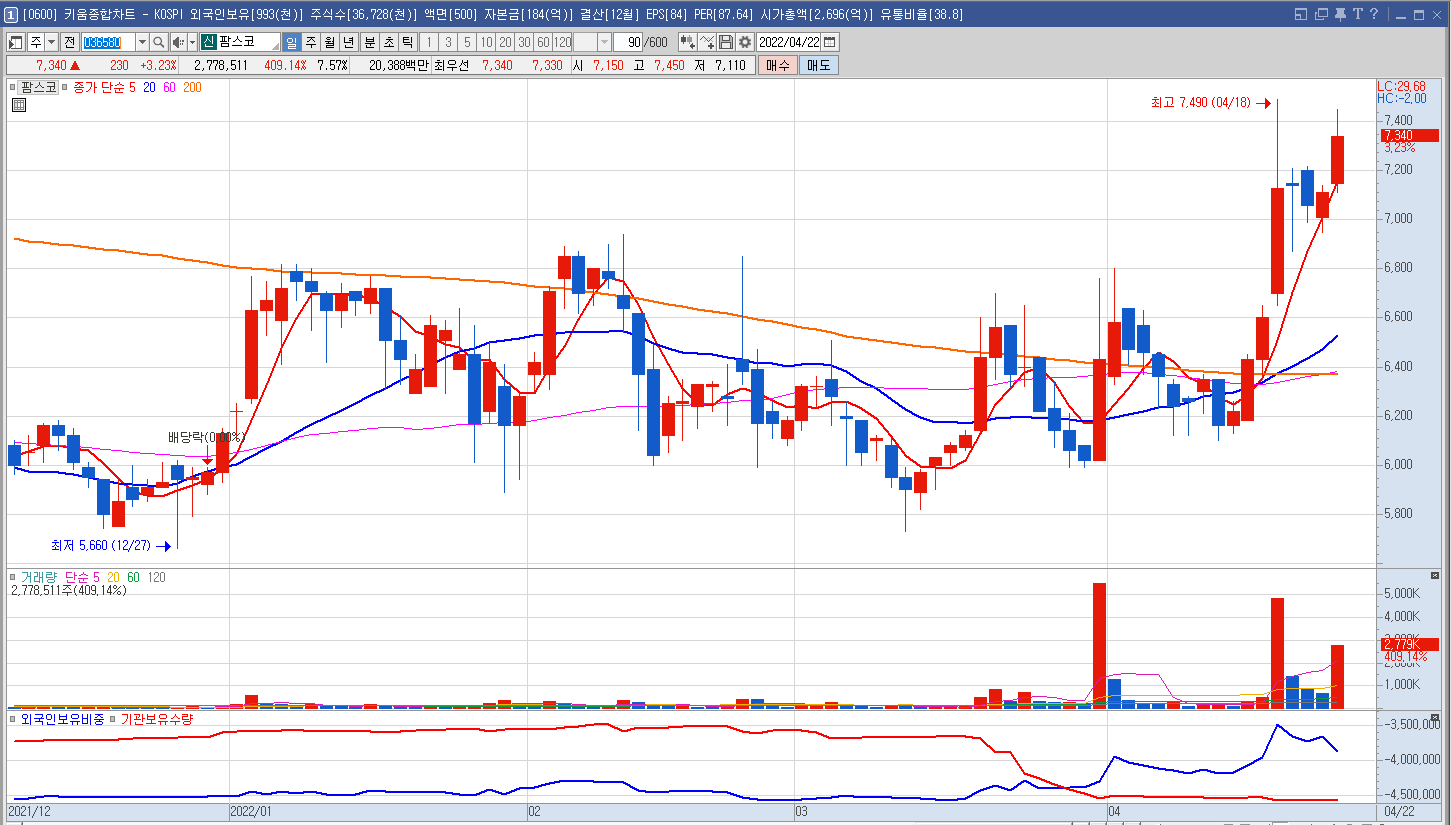Select the 5 interval tab

(x=466, y=42)
